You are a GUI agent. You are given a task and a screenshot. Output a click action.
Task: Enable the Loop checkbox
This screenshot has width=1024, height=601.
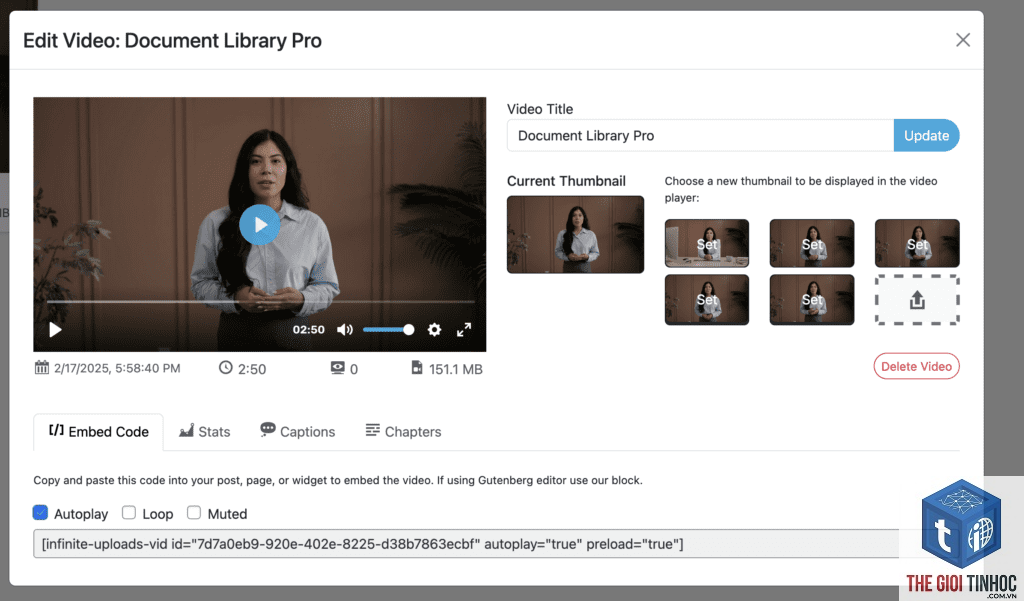point(129,513)
